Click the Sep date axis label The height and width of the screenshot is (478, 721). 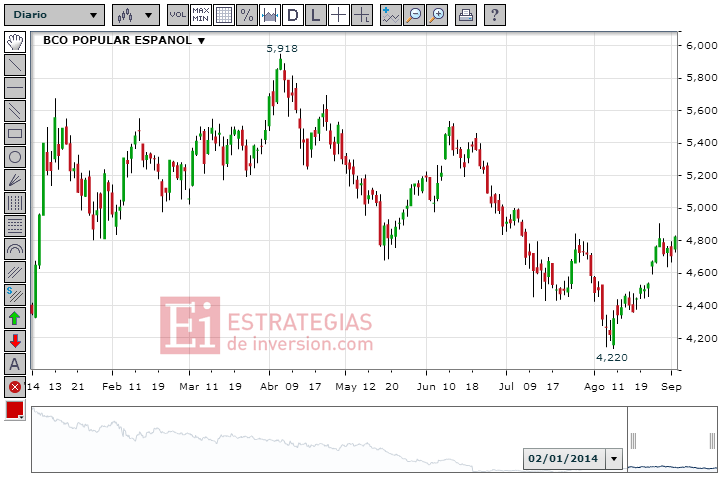(x=671, y=387)
